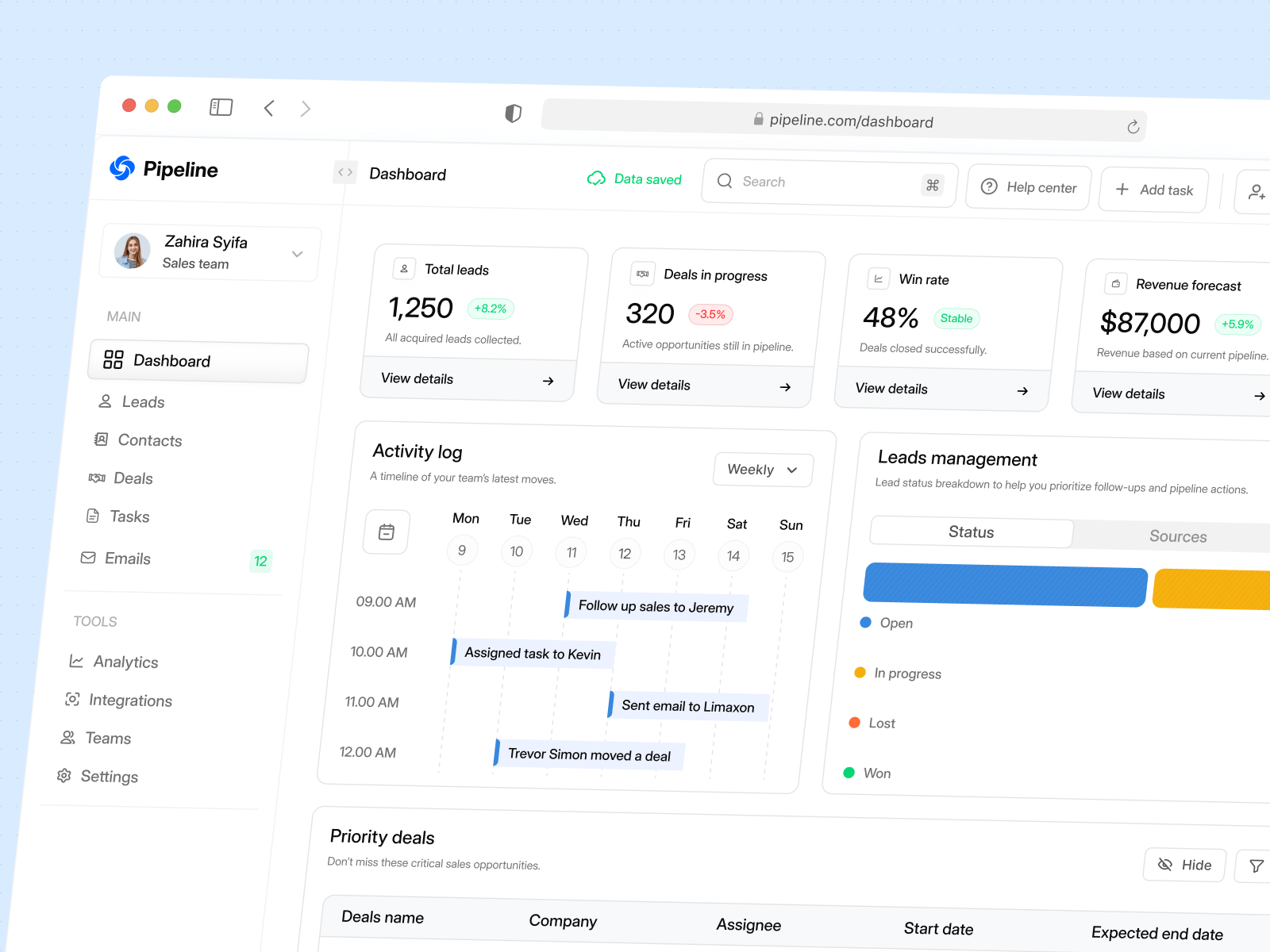The width and height of the screenshot is (1270, 952).
Task: Open the Activity log calendar icon
Action: [387, 532]
